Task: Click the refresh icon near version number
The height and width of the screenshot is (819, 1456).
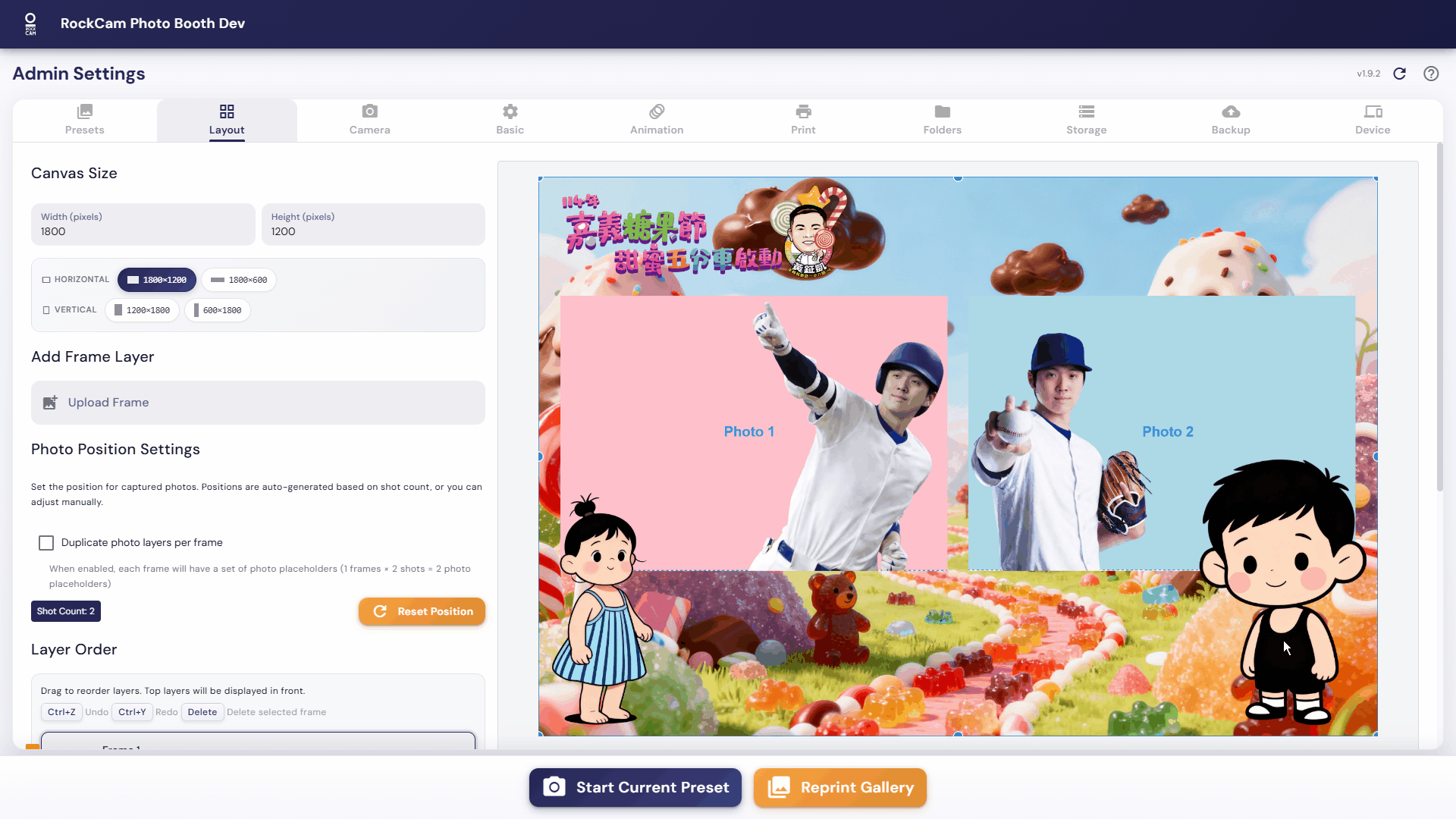Action: (x=1400, y=74)
